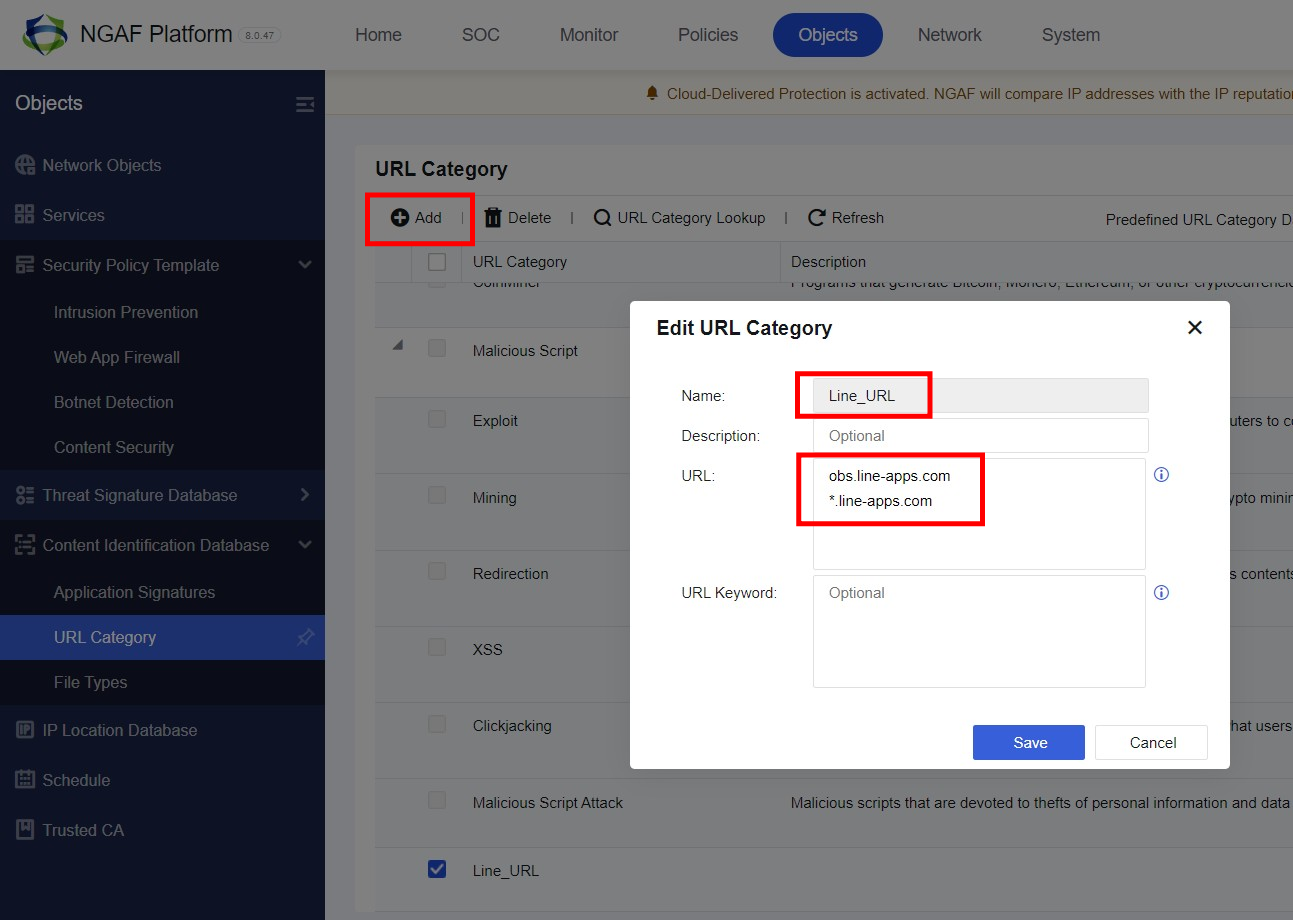Save the URL category changes
This screenshot has width=1293, height=920.
pos(1029,742)
